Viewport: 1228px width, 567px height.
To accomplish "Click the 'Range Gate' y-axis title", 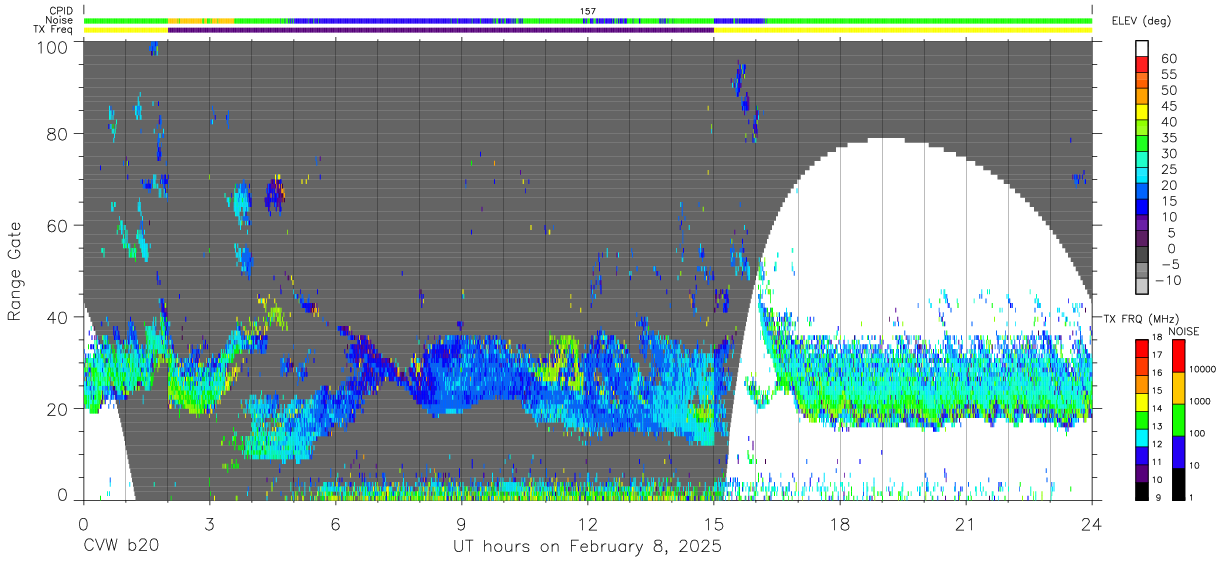I will point(15,271).
